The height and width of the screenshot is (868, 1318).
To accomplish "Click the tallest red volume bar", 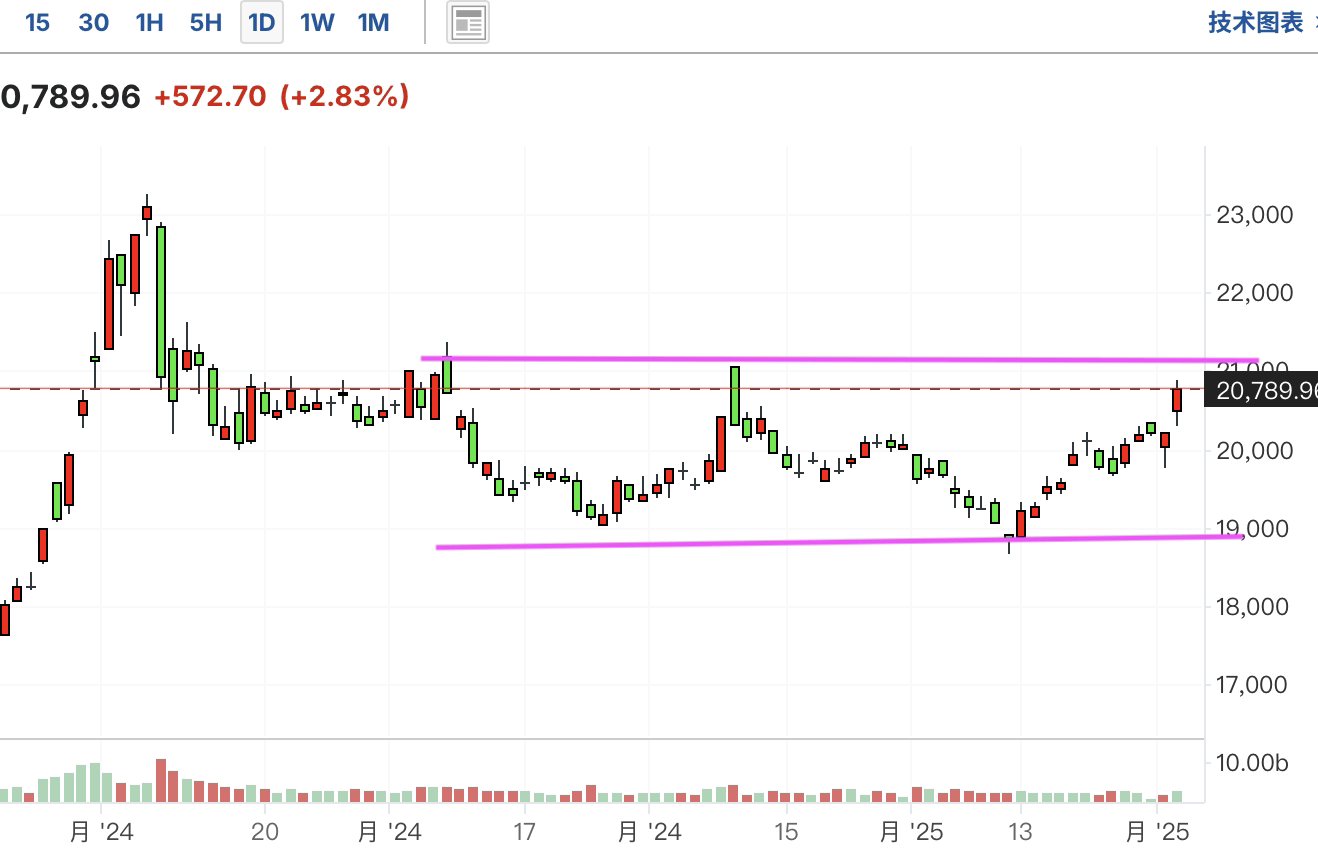I will click(x=160, y=781).
